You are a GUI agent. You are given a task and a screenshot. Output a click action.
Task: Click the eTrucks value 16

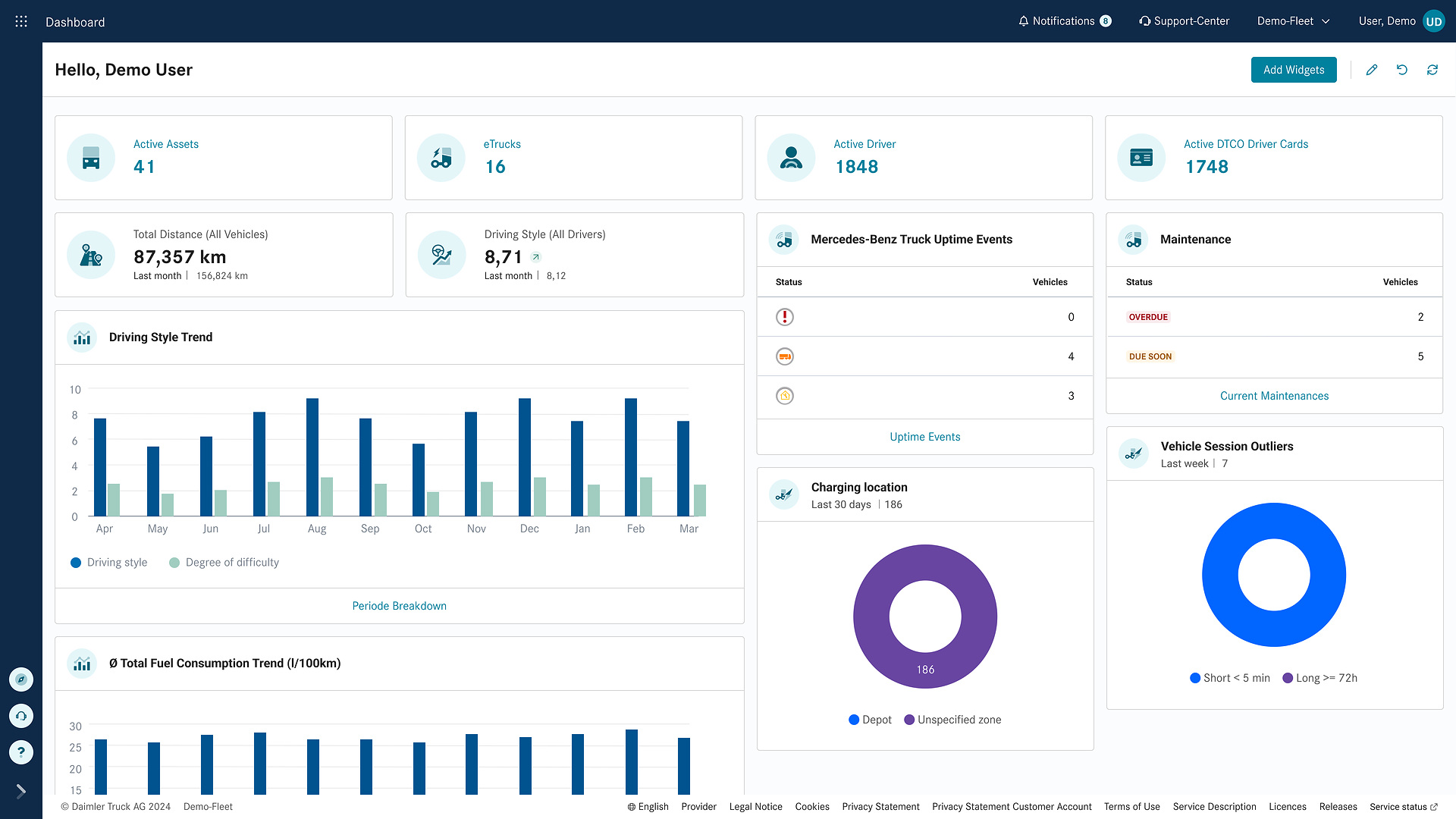click(495, 167)
